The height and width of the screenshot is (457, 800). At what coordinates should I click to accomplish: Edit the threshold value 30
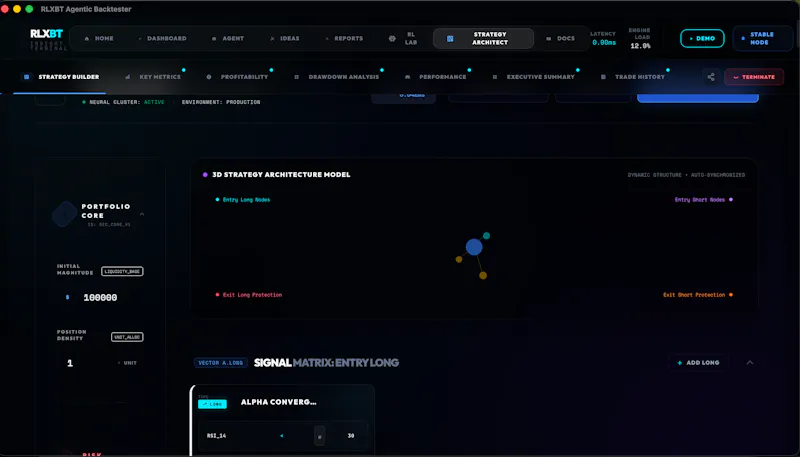coord(351,436)
